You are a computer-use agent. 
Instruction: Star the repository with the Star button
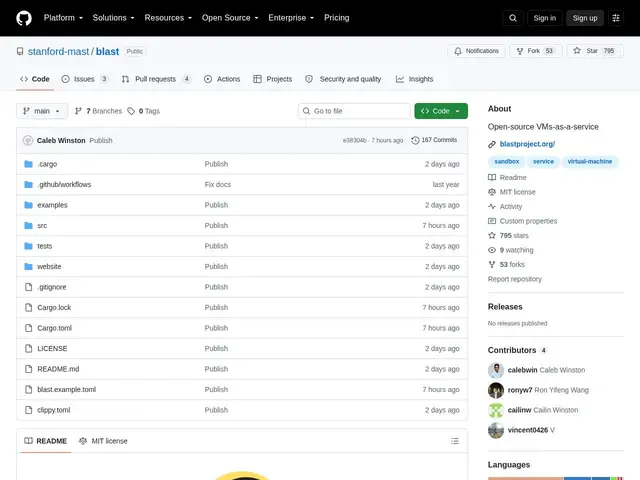[x=595, y=51]
